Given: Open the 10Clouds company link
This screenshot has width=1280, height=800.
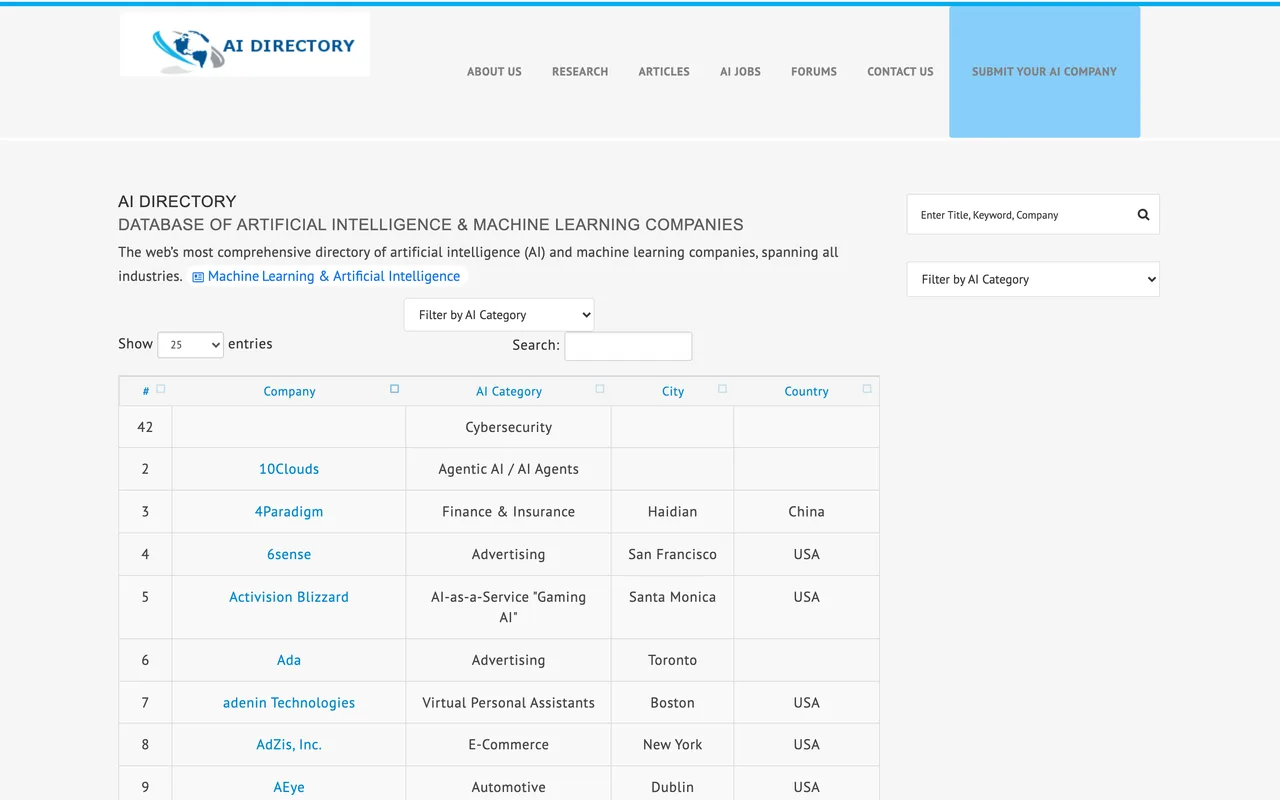Looking at the screenshot, I should tap(289, 469).
